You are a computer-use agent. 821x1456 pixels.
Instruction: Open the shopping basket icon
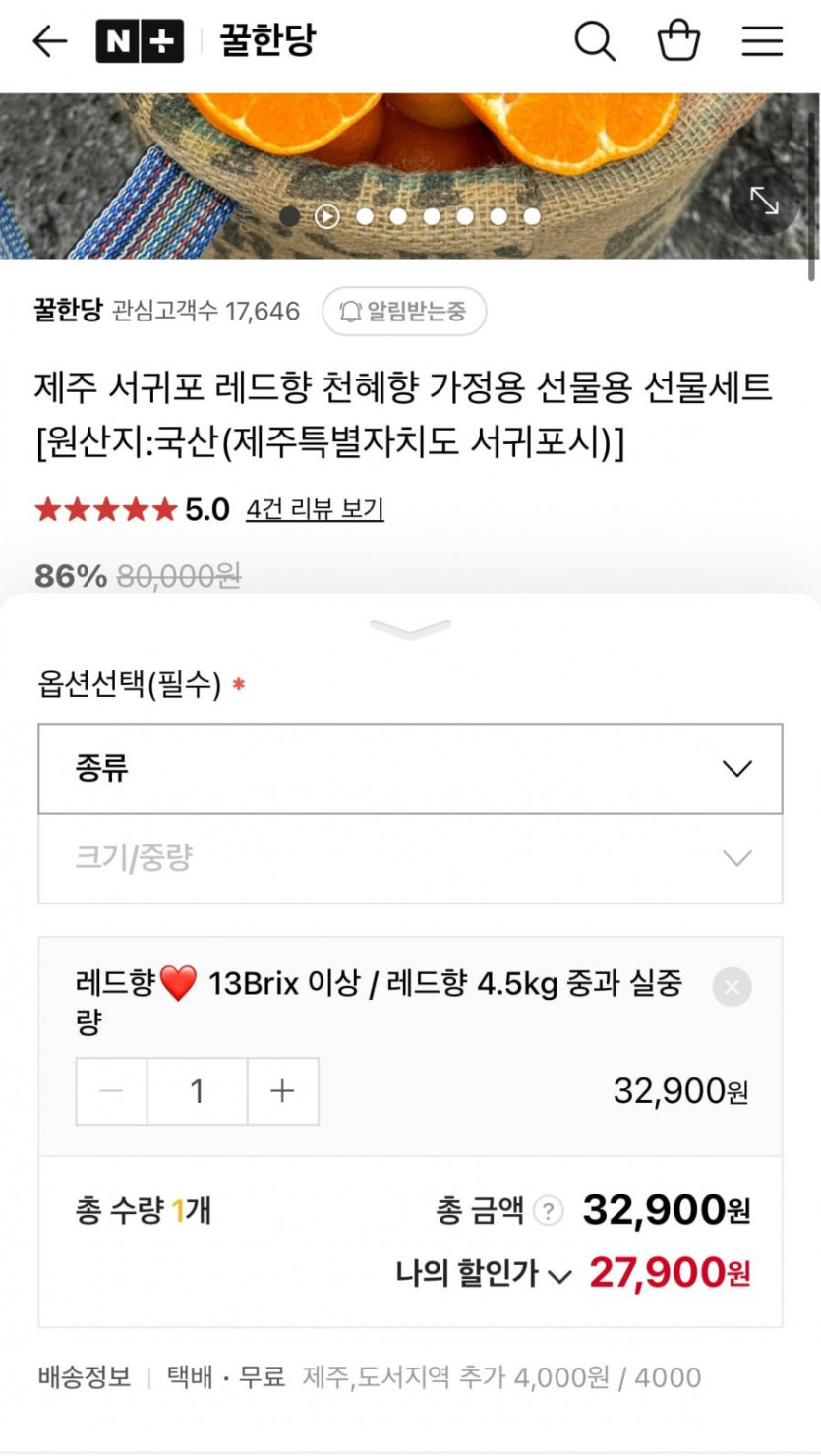click(x=678, y=41)
